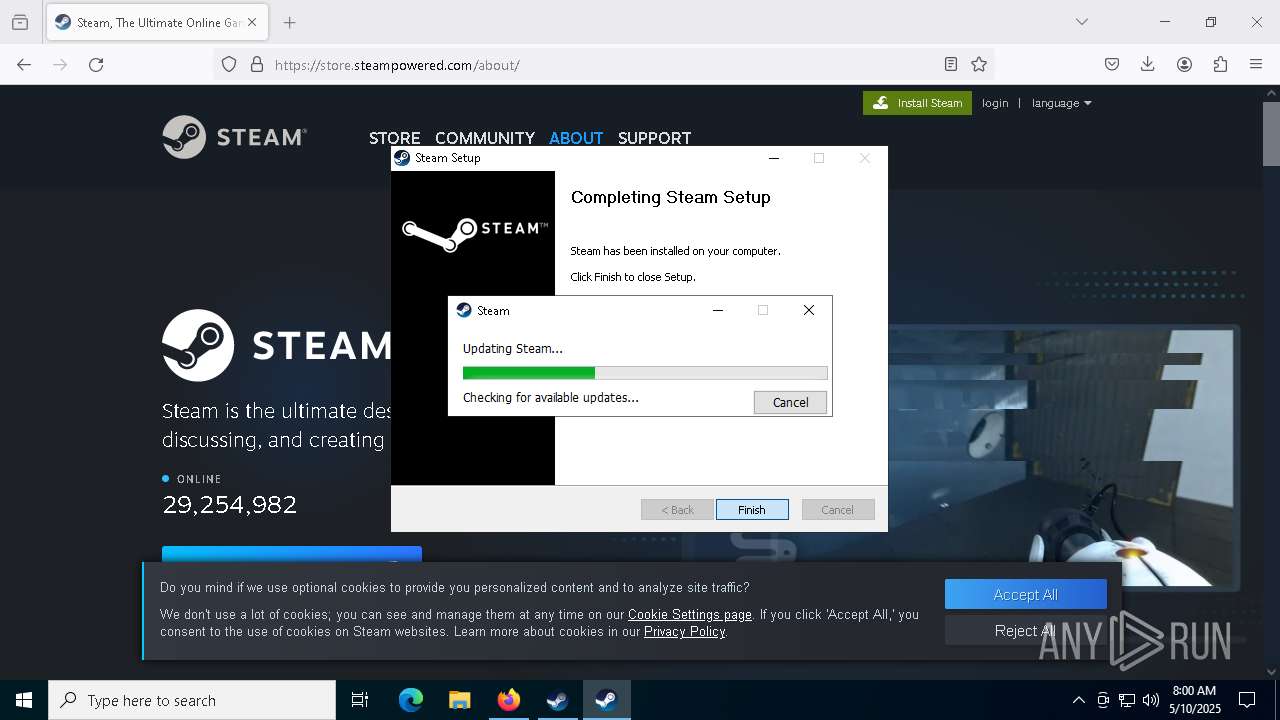Open the SUPPORT menu
1280x720 pixels.
(x=654, y=138)
